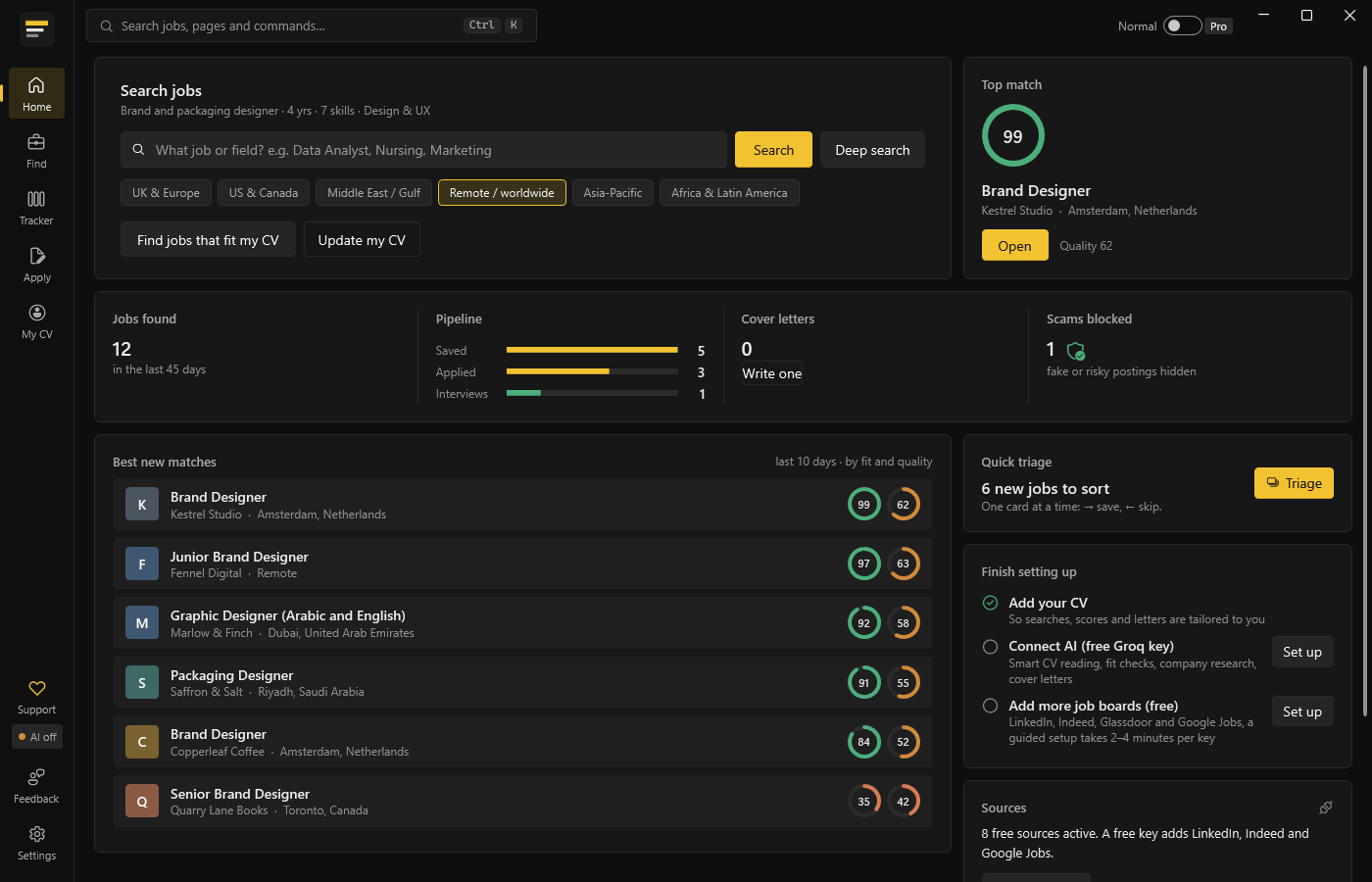Open the Packaging Designer match row
Viewport: 1372px width, 882px height.
pyautogui.click(x=522, y=682)
